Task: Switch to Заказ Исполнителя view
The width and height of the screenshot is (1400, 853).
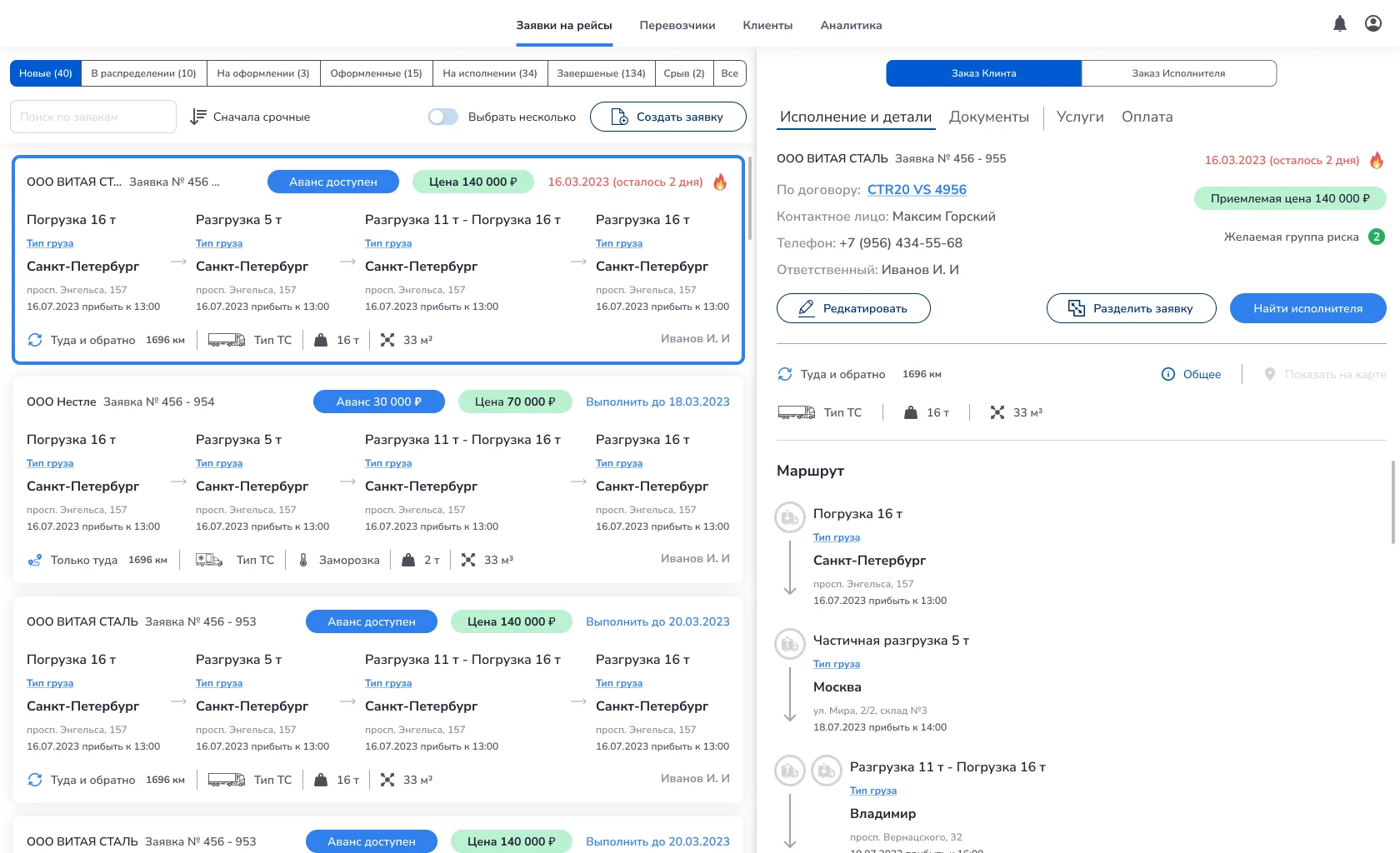Action: [1179, 73]
